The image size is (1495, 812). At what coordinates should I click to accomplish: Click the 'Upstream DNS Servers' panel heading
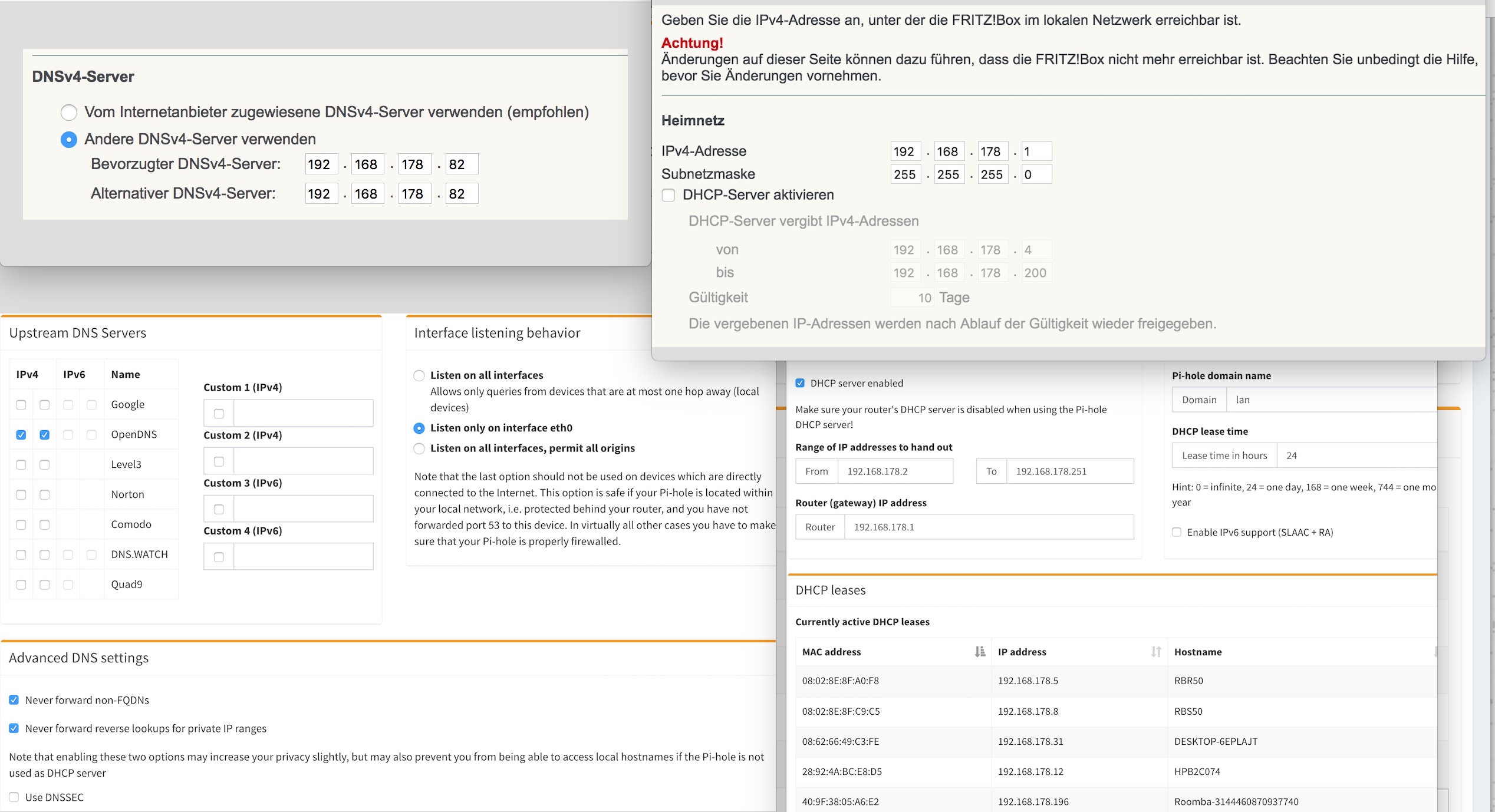(78, 333)
